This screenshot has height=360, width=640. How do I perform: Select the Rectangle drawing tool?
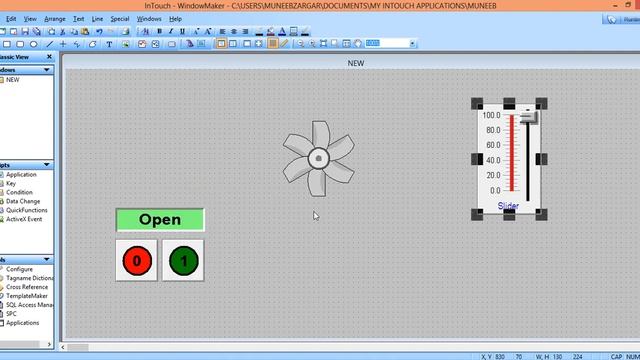pos(7,44)
